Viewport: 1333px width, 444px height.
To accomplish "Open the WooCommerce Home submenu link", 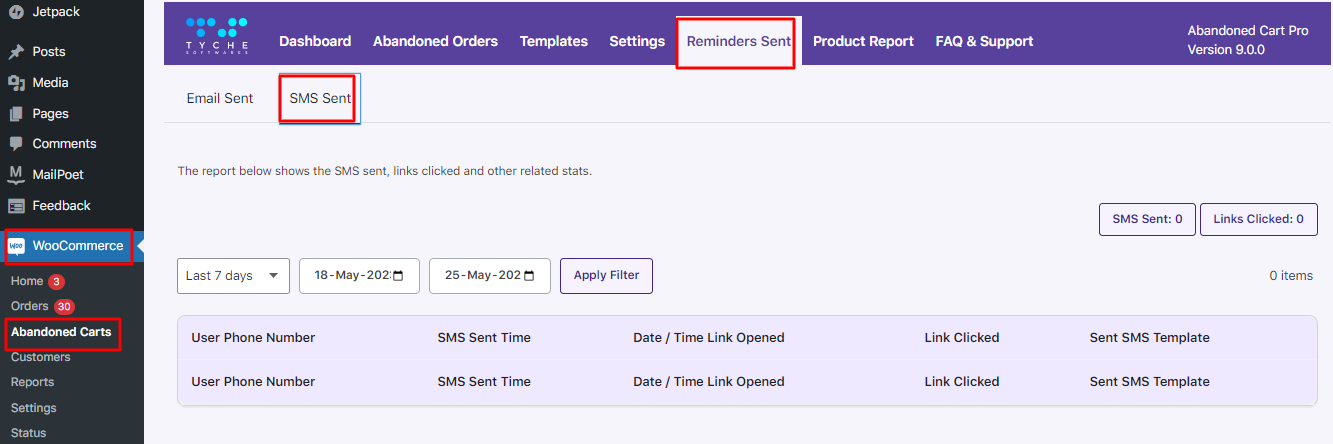I will coord(27,281).
